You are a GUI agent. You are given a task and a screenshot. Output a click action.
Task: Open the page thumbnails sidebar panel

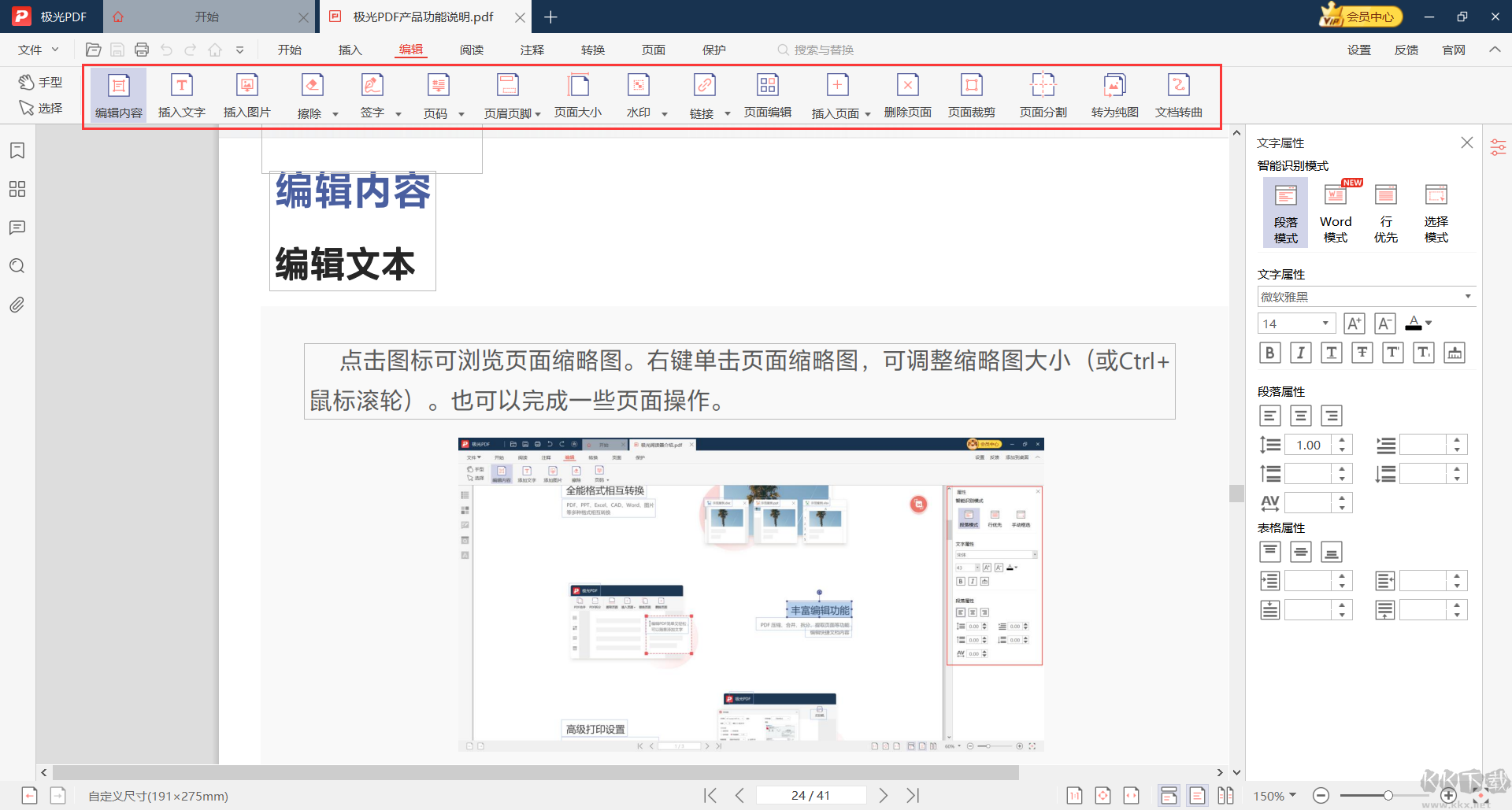click(x=17, y=189)
